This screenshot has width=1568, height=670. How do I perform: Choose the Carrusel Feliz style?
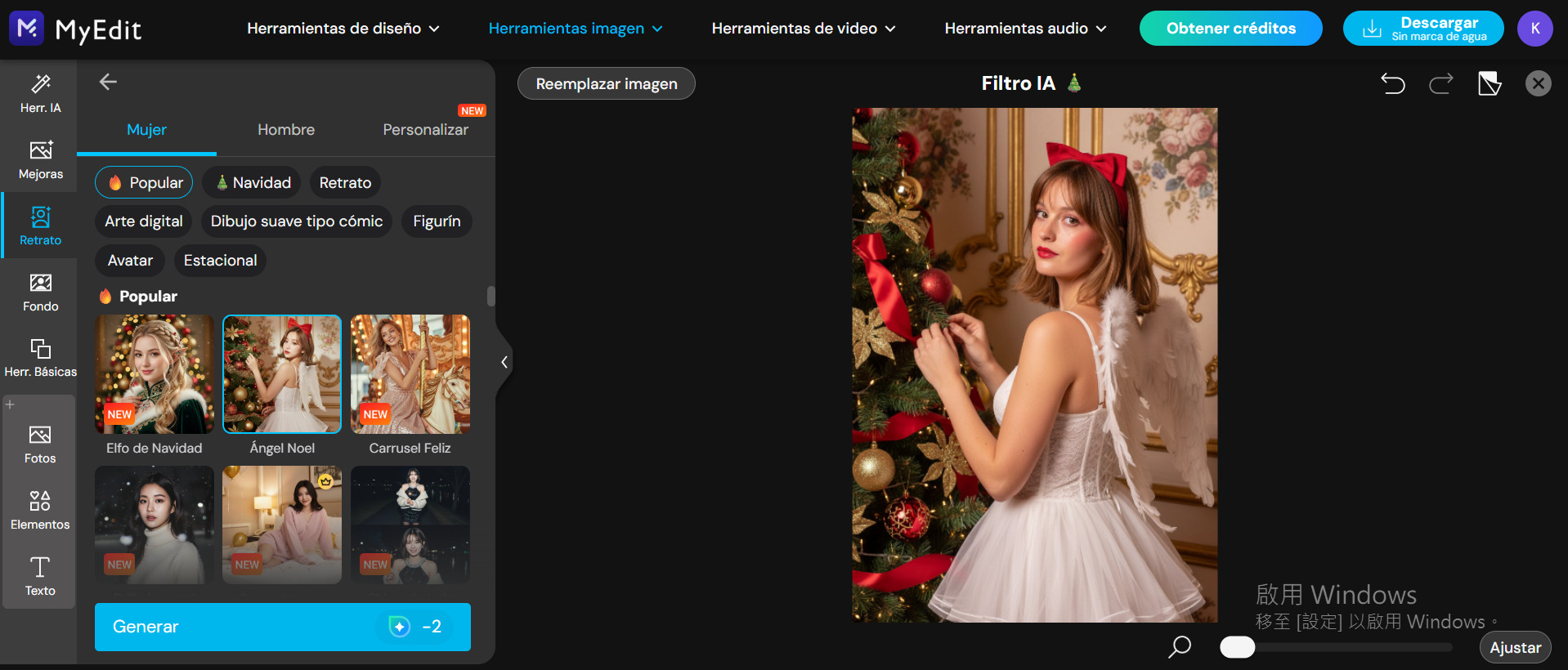[x=410, y=374]
